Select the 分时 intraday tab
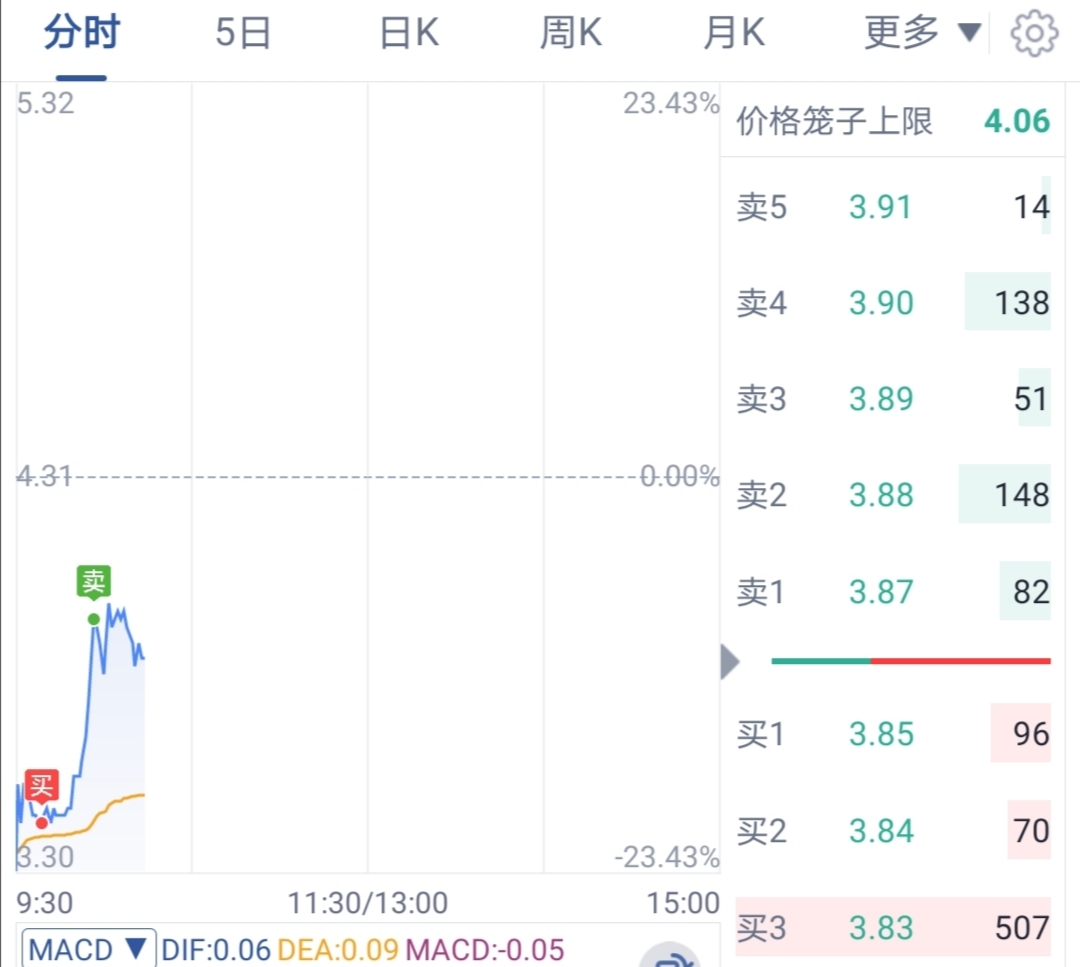 82,32
